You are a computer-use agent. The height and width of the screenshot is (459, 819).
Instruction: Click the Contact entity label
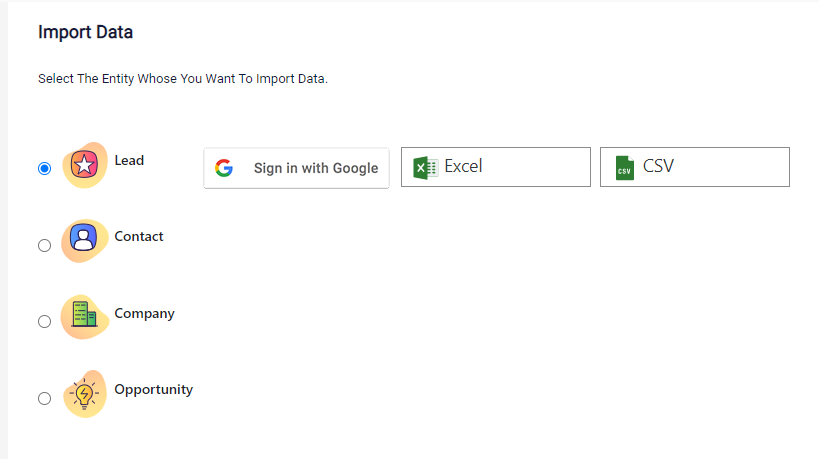pos(139,237)
